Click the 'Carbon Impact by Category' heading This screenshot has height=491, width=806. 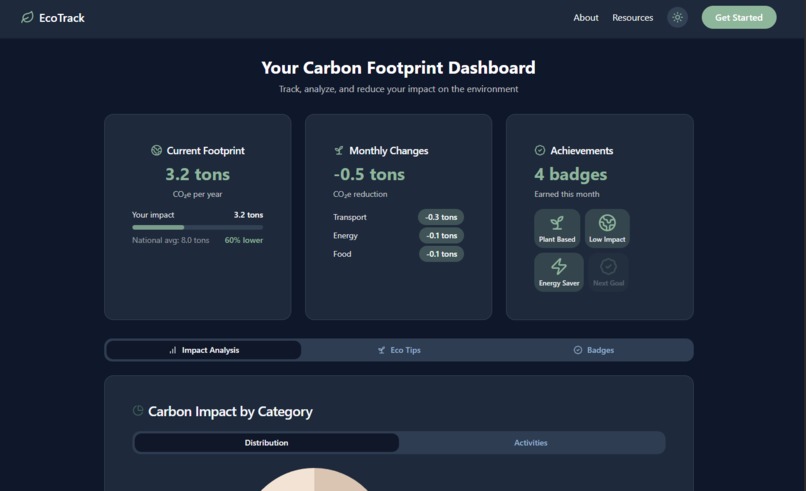click(x=230, y=411)
